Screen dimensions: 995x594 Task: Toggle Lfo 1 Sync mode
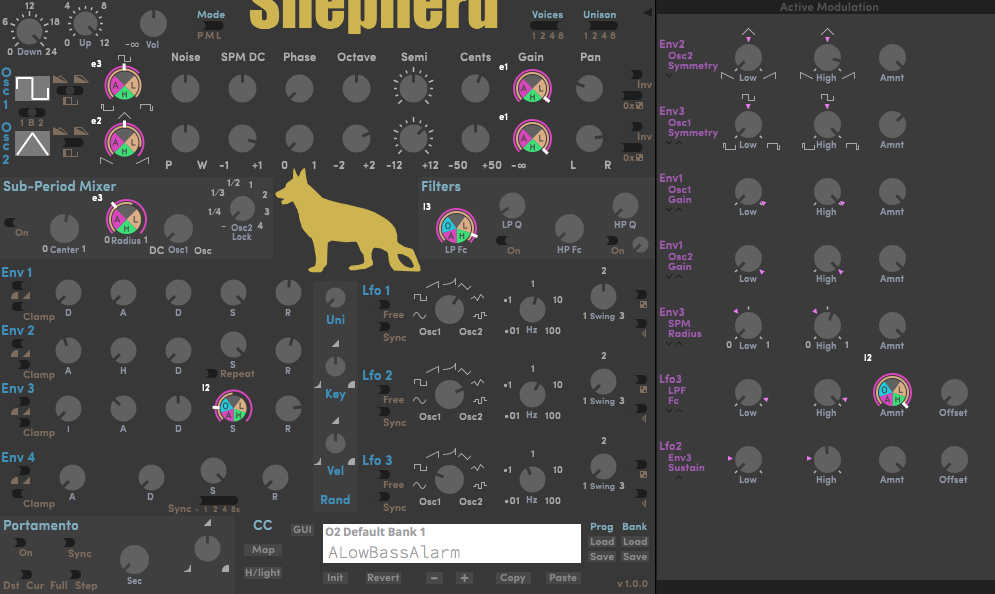tap(385, 326)
